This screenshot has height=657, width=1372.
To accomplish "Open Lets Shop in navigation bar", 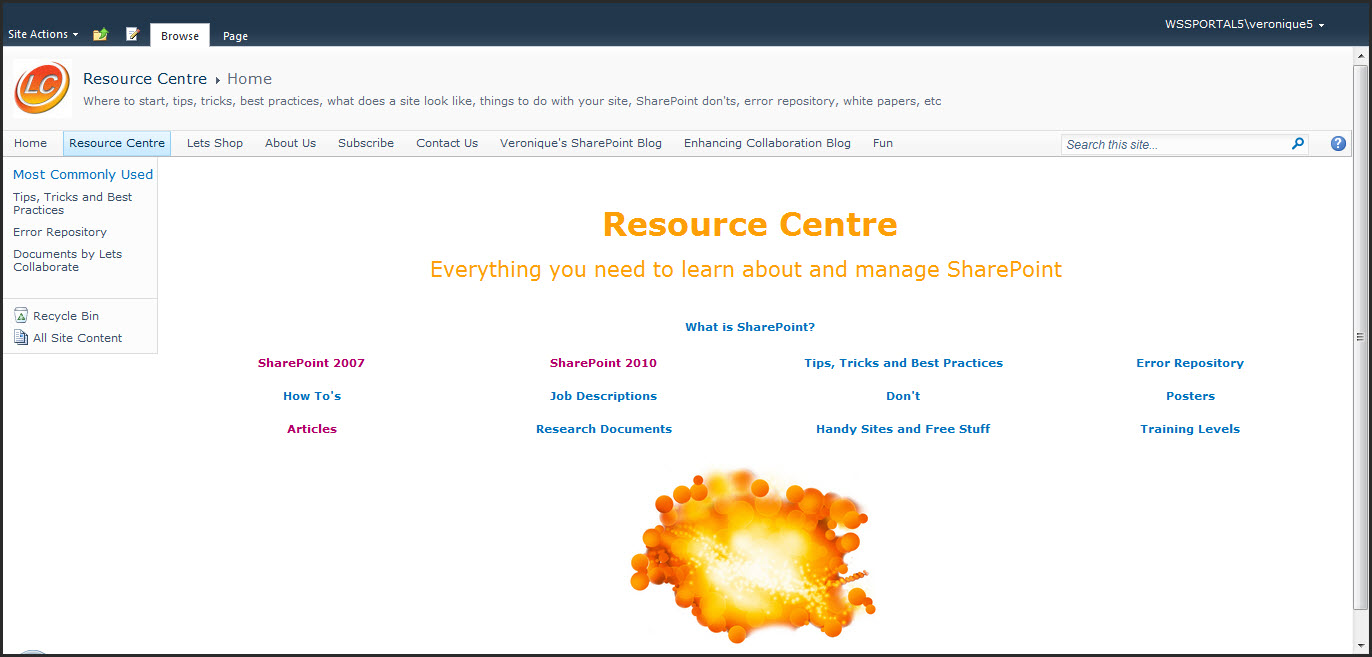I will (215, 143).
